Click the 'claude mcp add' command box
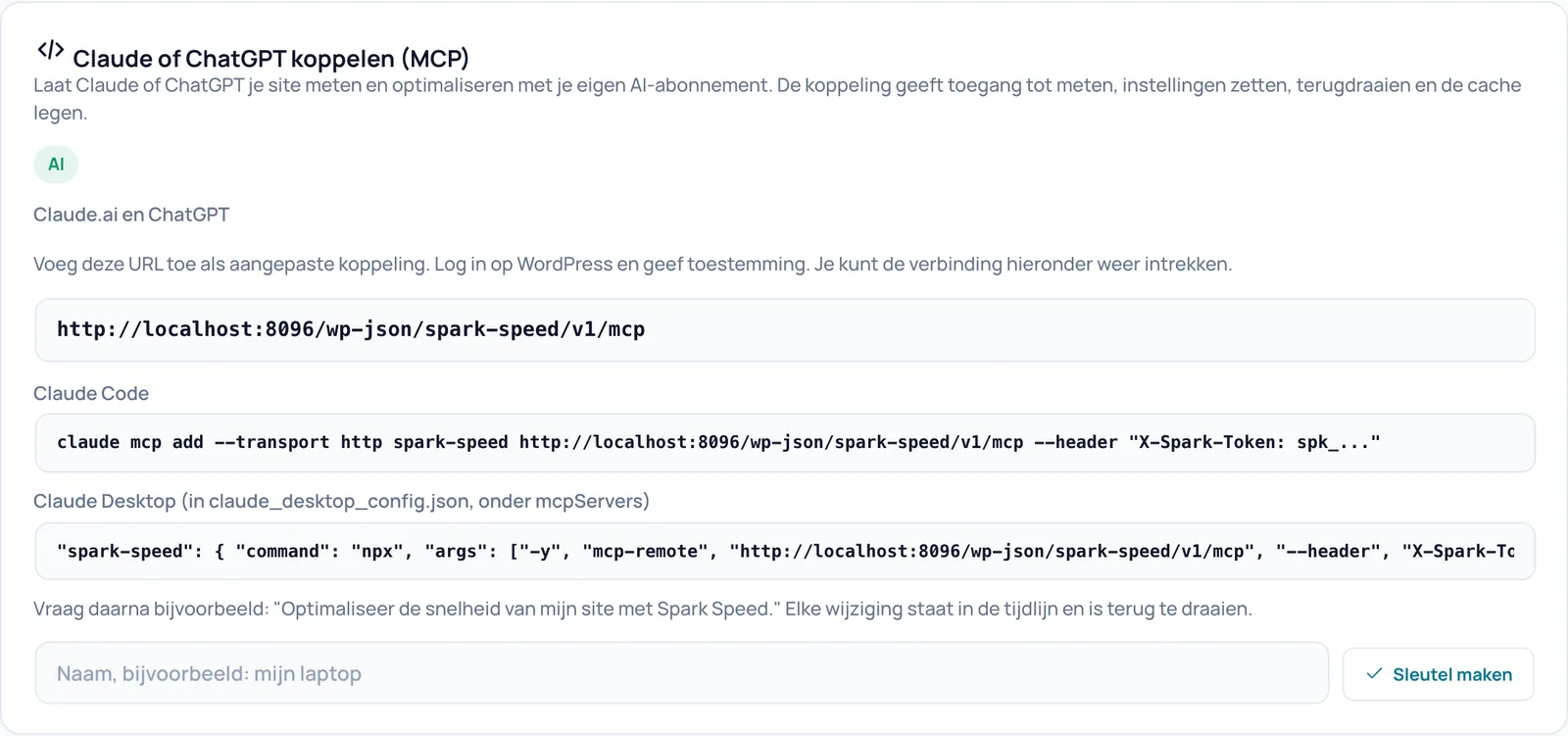 [x=785, y=443]
